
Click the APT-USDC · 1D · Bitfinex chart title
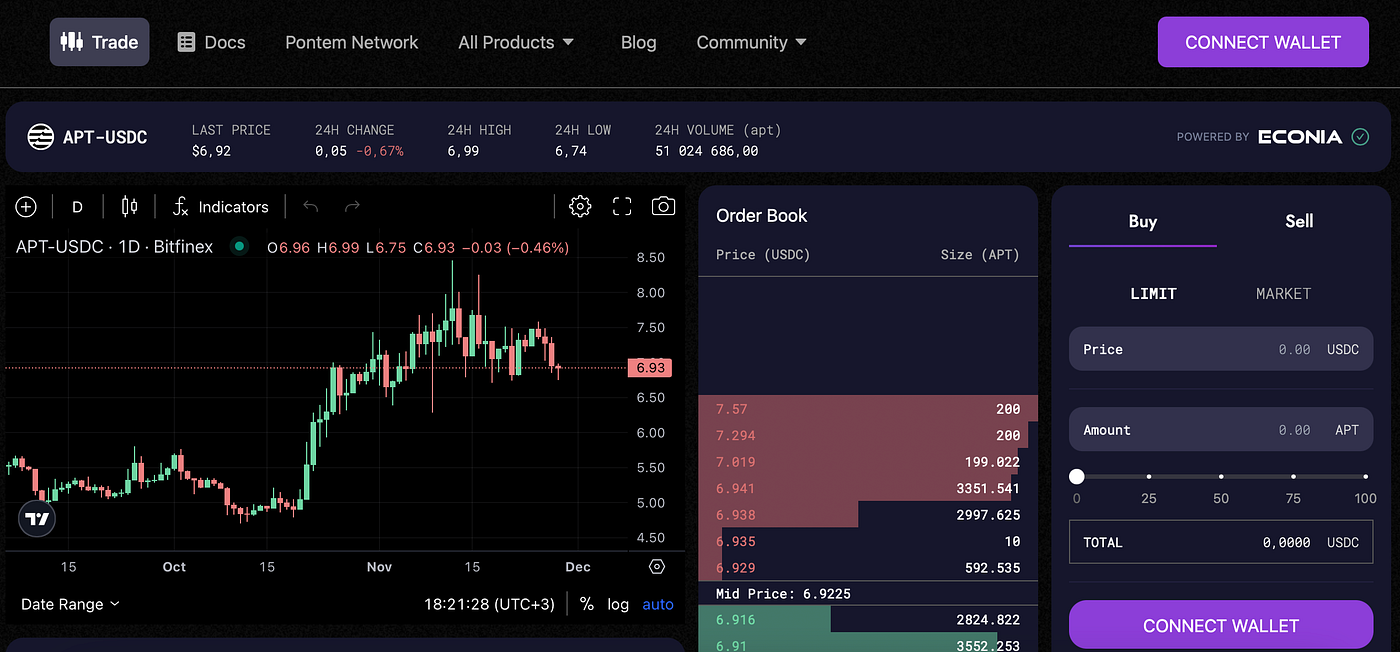pyautogui.click(x=114, y=246)
